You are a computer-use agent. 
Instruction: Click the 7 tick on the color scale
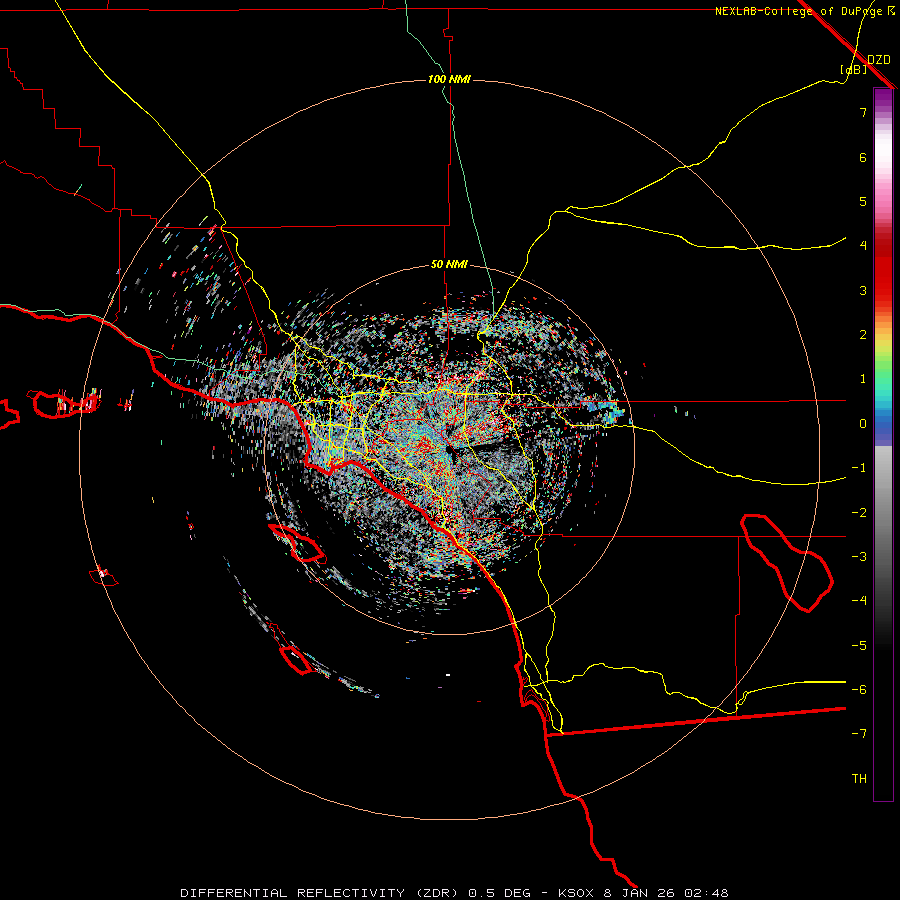tap(863, 112)
